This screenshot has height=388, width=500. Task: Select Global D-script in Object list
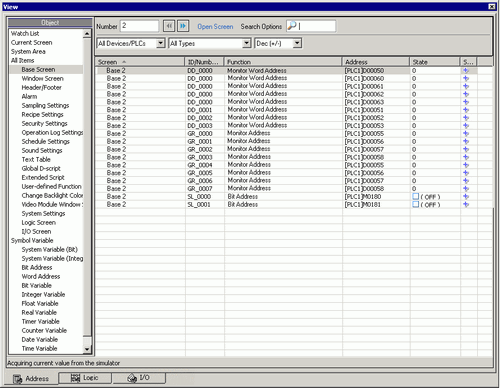point(41,168)
